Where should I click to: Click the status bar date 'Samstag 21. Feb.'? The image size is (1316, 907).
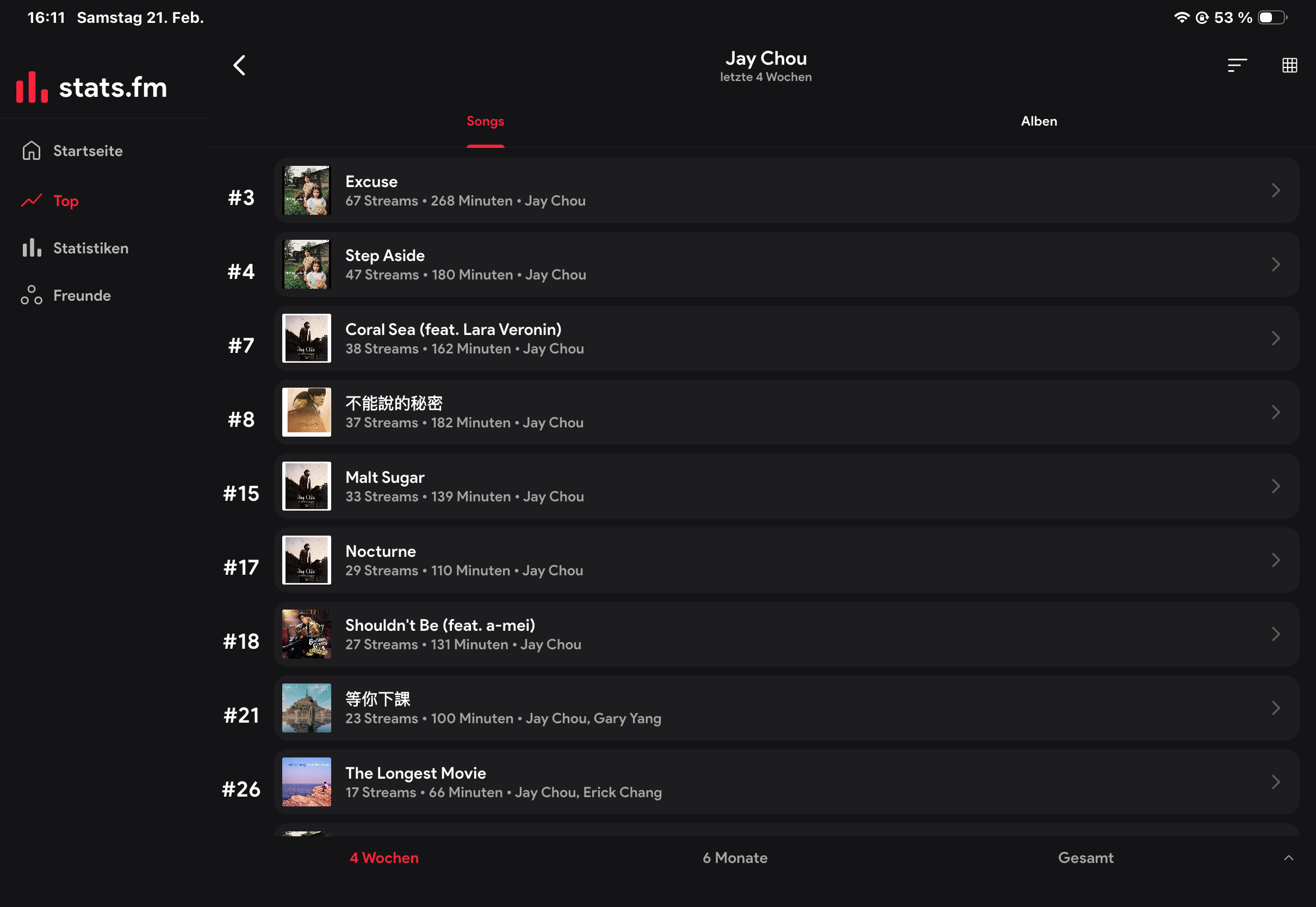(x=140, y=17)
